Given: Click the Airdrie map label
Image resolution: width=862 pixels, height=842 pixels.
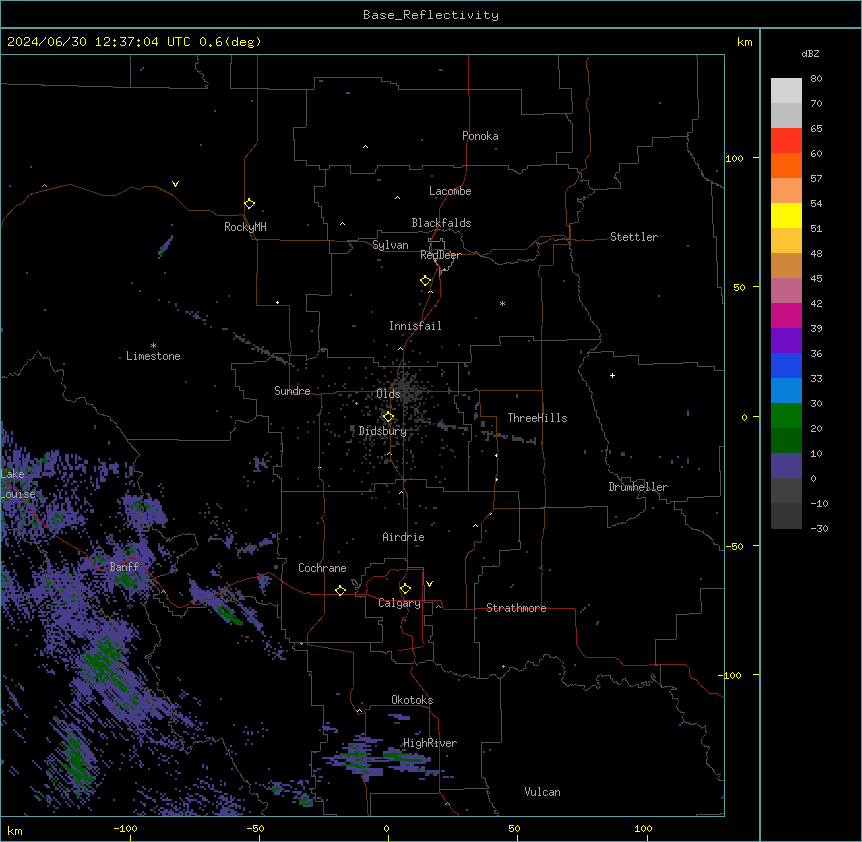Looking at the screenshot, I should pyautogui.click(x=404, y=537).
